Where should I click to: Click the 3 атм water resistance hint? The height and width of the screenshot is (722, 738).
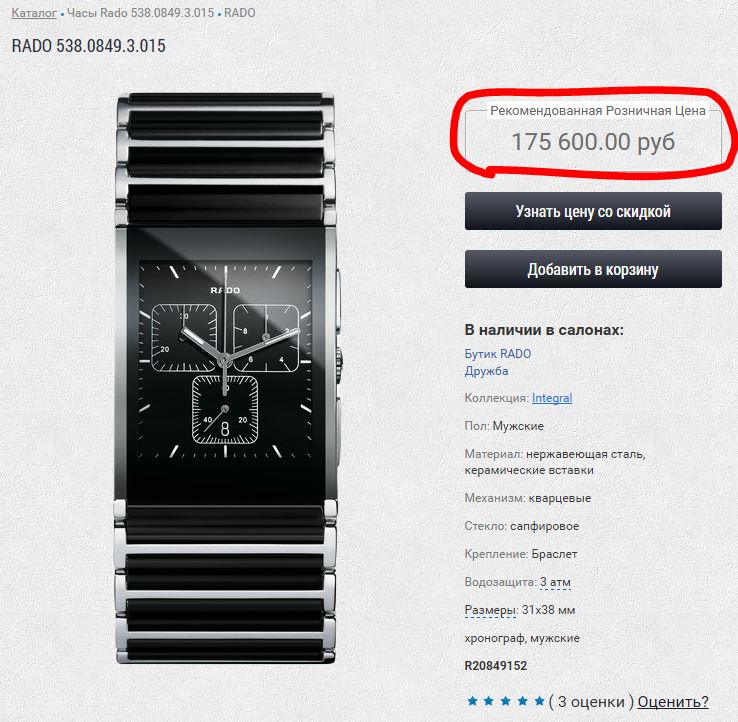[555, 582]
